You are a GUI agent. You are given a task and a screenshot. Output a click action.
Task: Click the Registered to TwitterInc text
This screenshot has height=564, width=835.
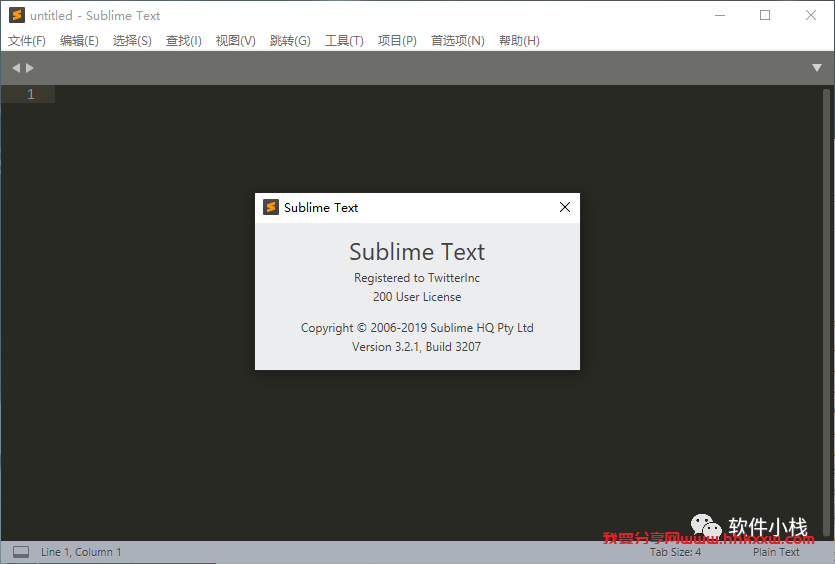pos(417,277)
